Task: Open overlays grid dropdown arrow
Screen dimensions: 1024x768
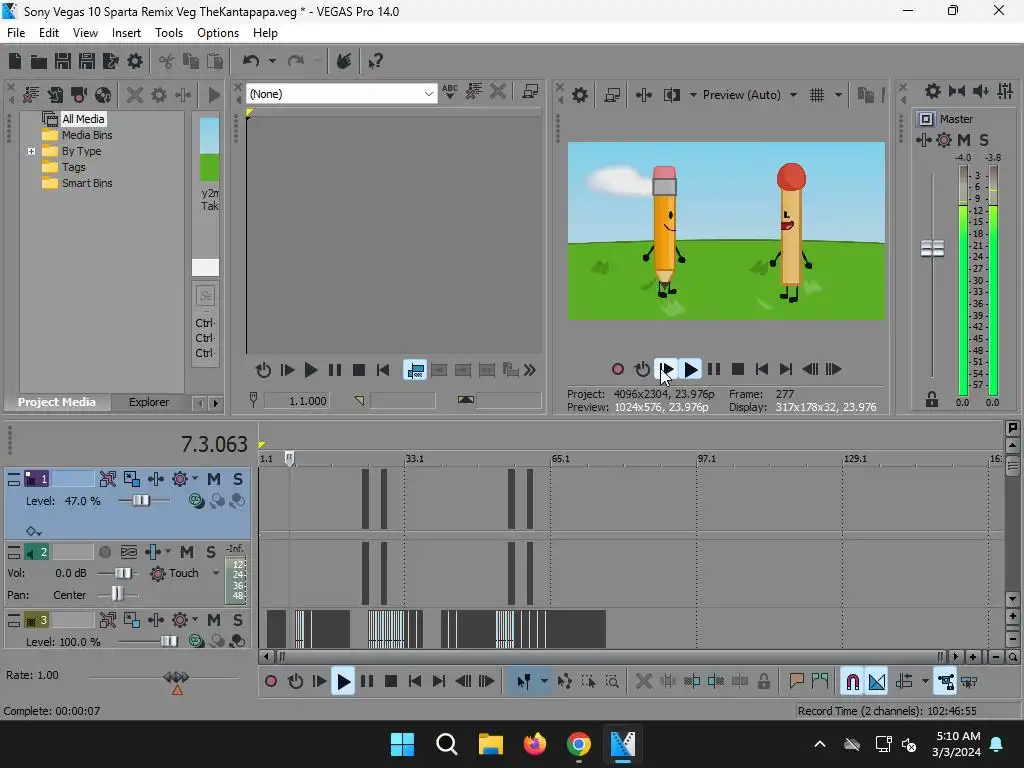Action: [838, 95]
